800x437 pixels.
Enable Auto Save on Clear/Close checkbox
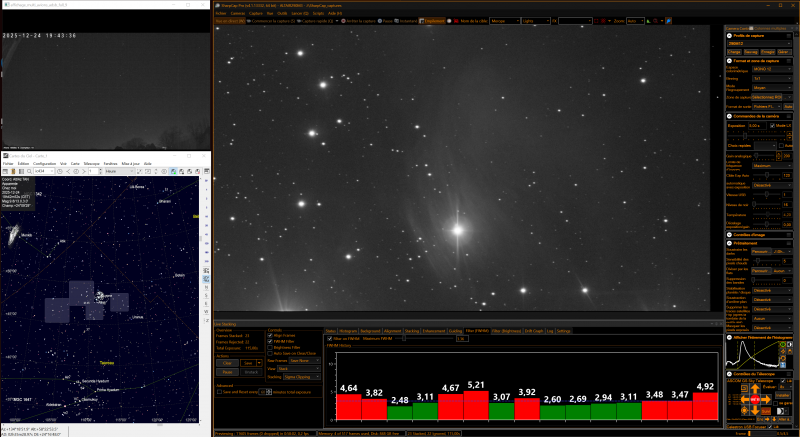pyautogui.click(x=270, y=353)
